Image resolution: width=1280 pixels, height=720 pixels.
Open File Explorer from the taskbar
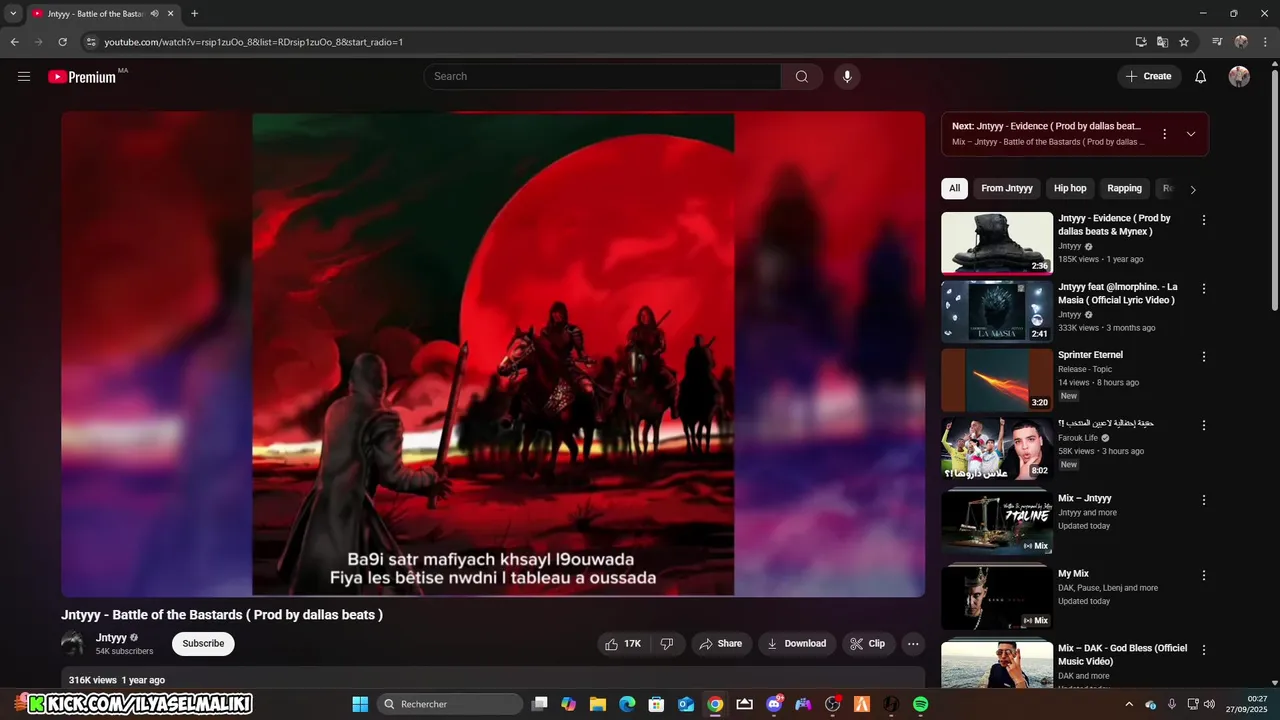[x=598, y=704]
